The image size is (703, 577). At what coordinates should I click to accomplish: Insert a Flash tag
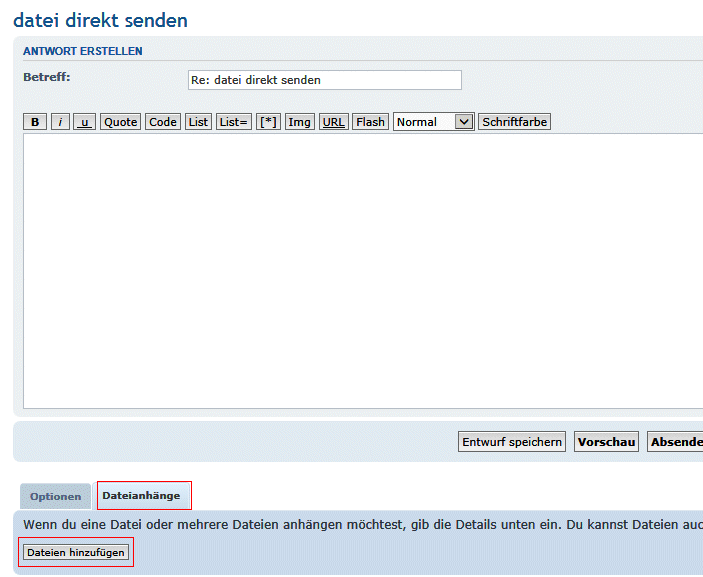(x=370, y=122)
